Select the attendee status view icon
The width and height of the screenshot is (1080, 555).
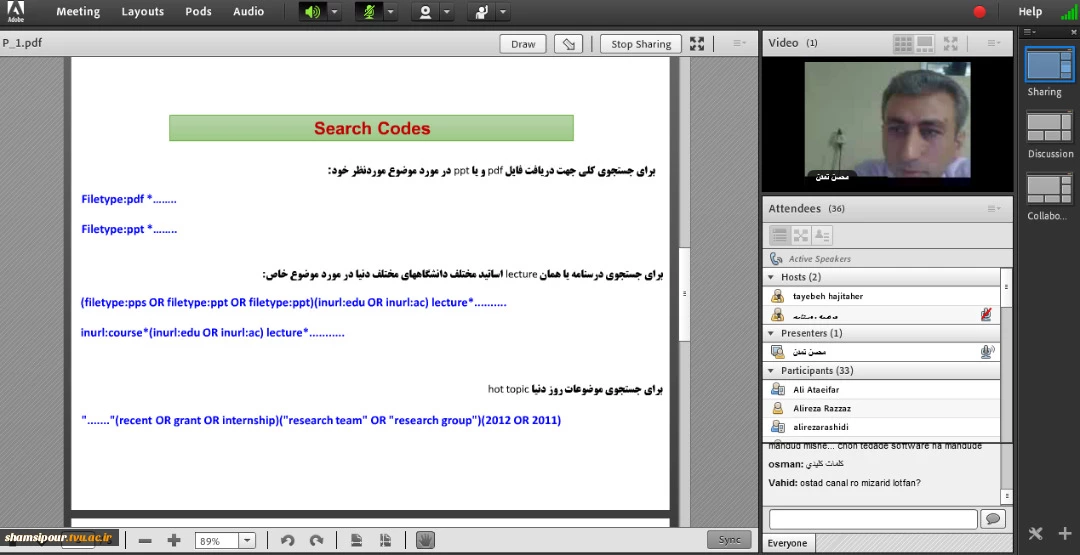click(822, 235)
